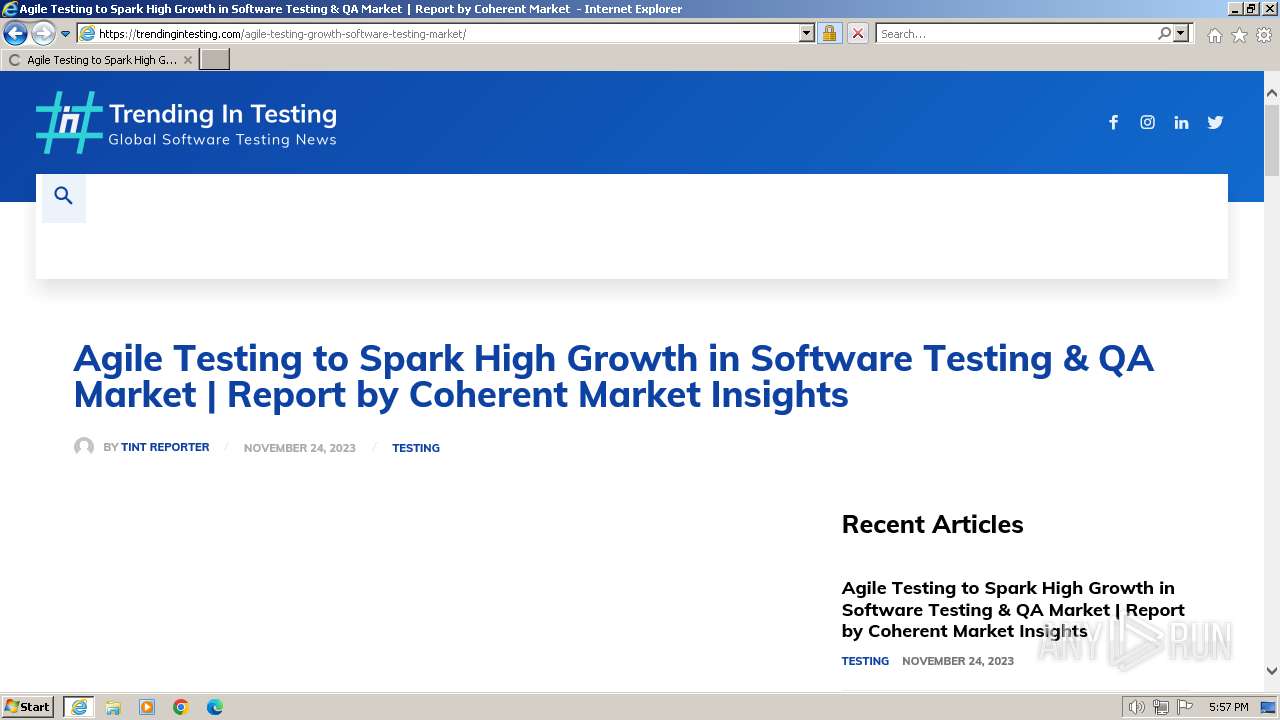Click the site search magnifier icon

[64, 196]
